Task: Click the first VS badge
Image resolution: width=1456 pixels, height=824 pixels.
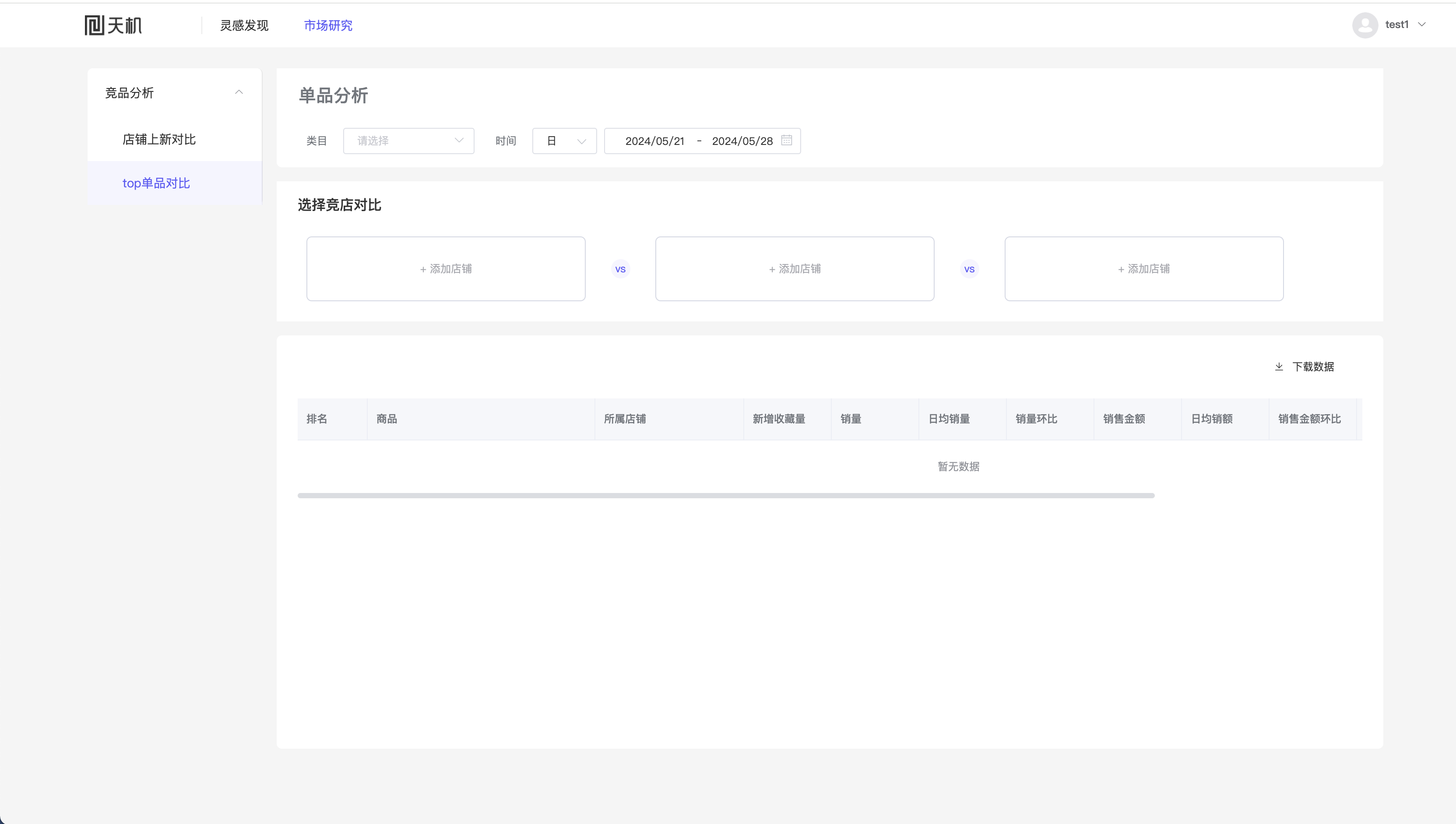Action: click(x=620, y=269)
